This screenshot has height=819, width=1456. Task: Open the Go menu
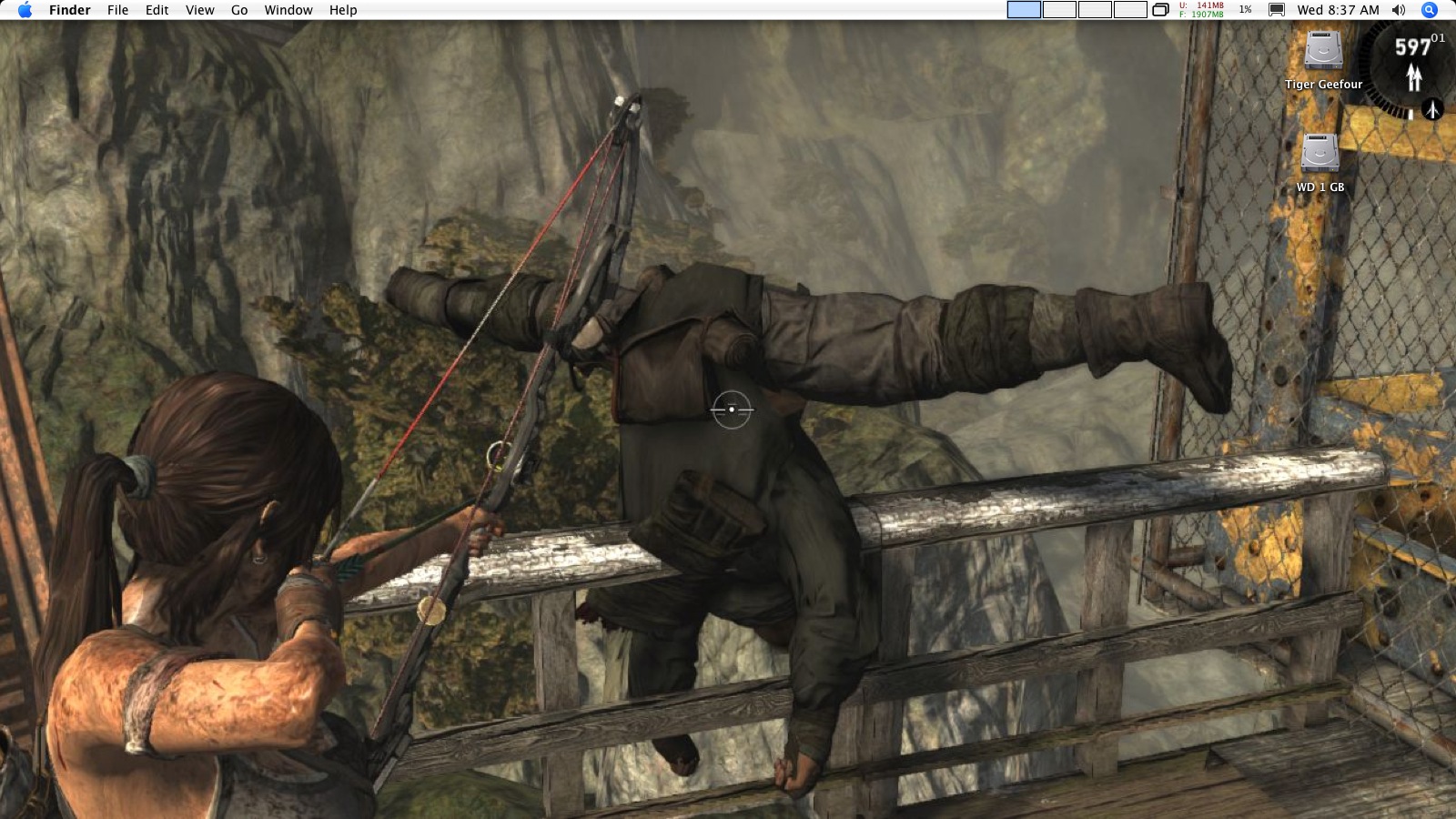(x=239, y=10)
